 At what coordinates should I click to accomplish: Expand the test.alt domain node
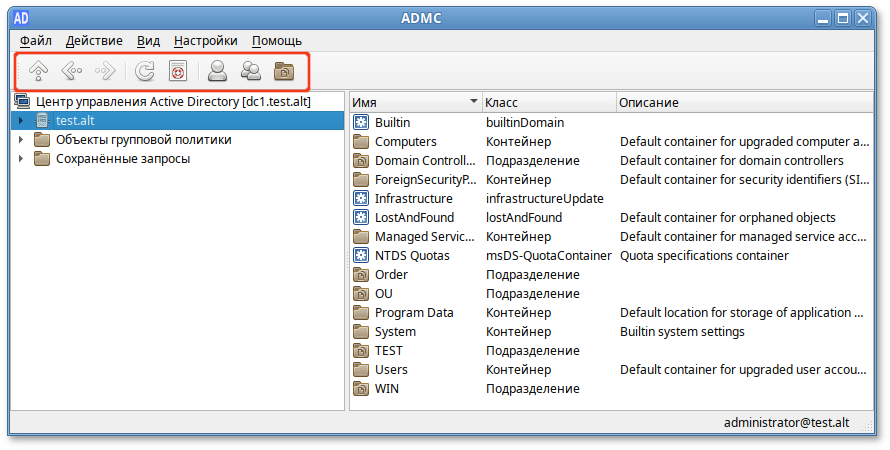coord(21,121)
